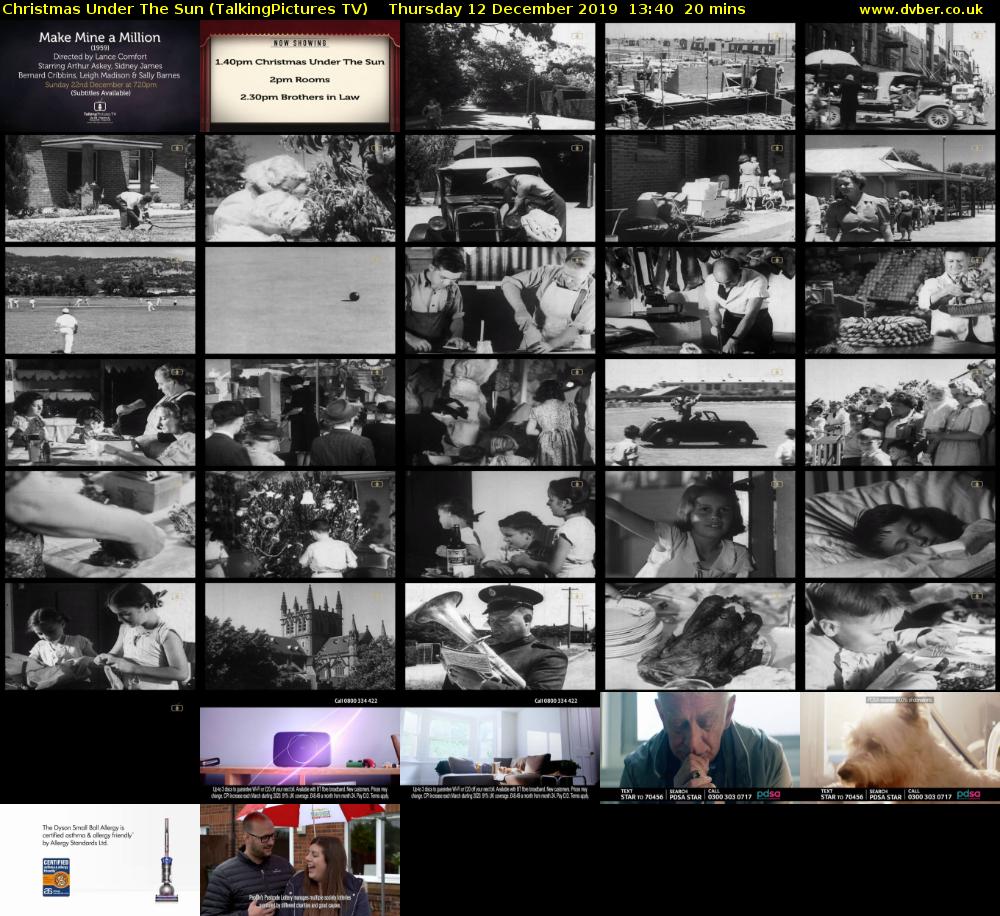Select the ball rolling on grass thumbnail
Image resolution: width=1000 pixels, height=916 pixels.
(300, 300)
